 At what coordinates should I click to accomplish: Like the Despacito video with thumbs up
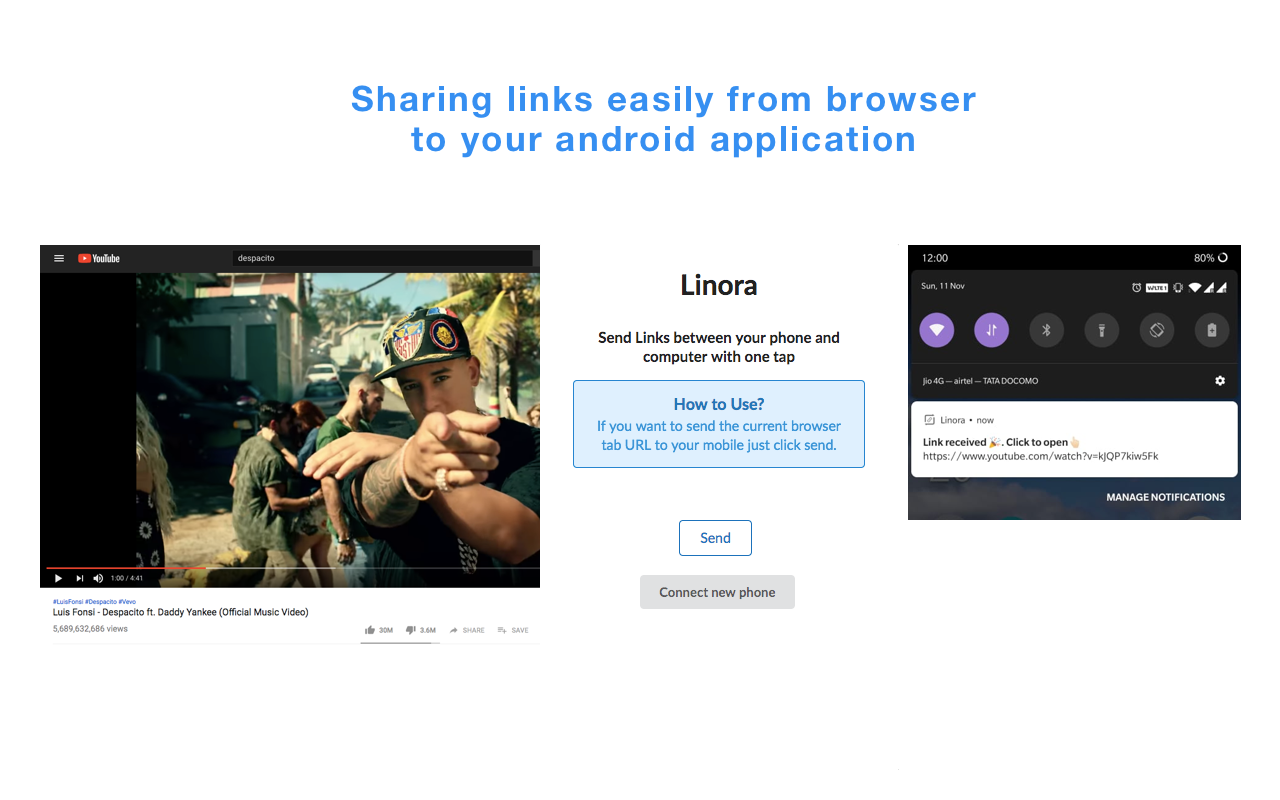371,630
